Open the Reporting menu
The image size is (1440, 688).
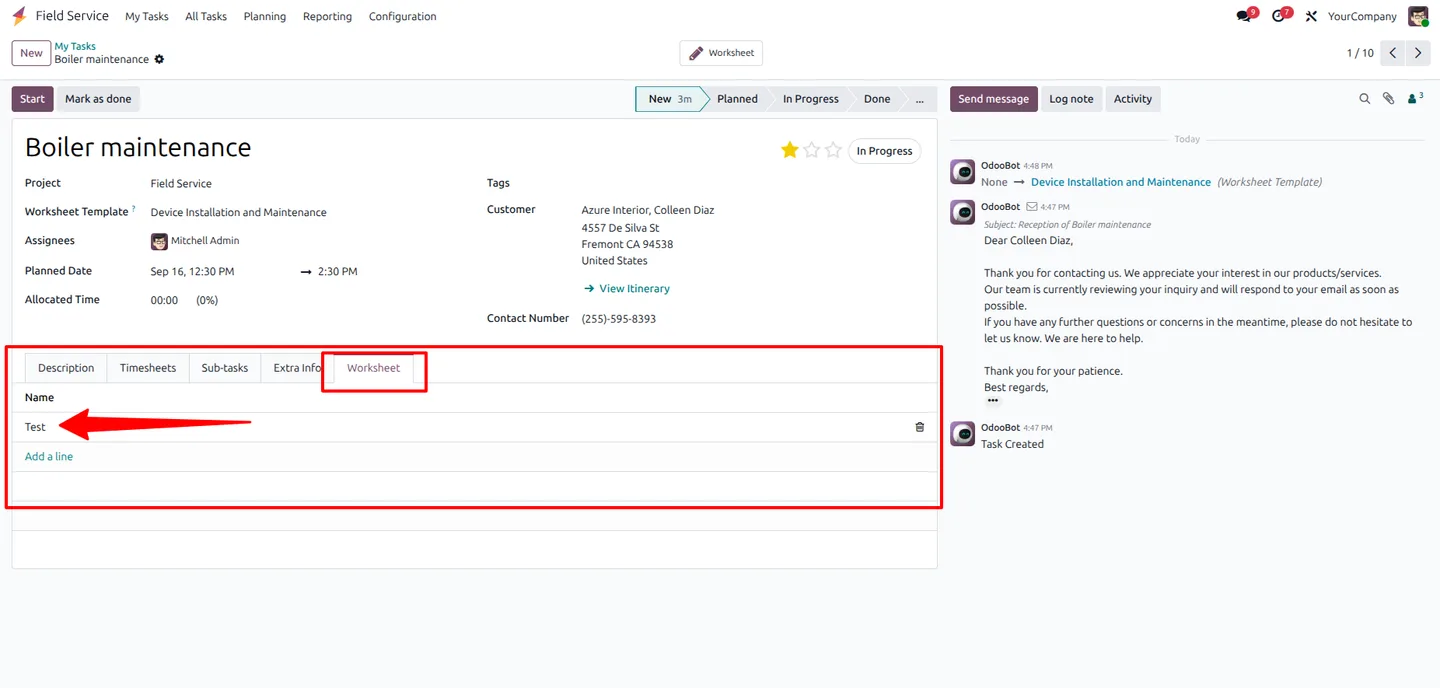[x=328, y=16]
